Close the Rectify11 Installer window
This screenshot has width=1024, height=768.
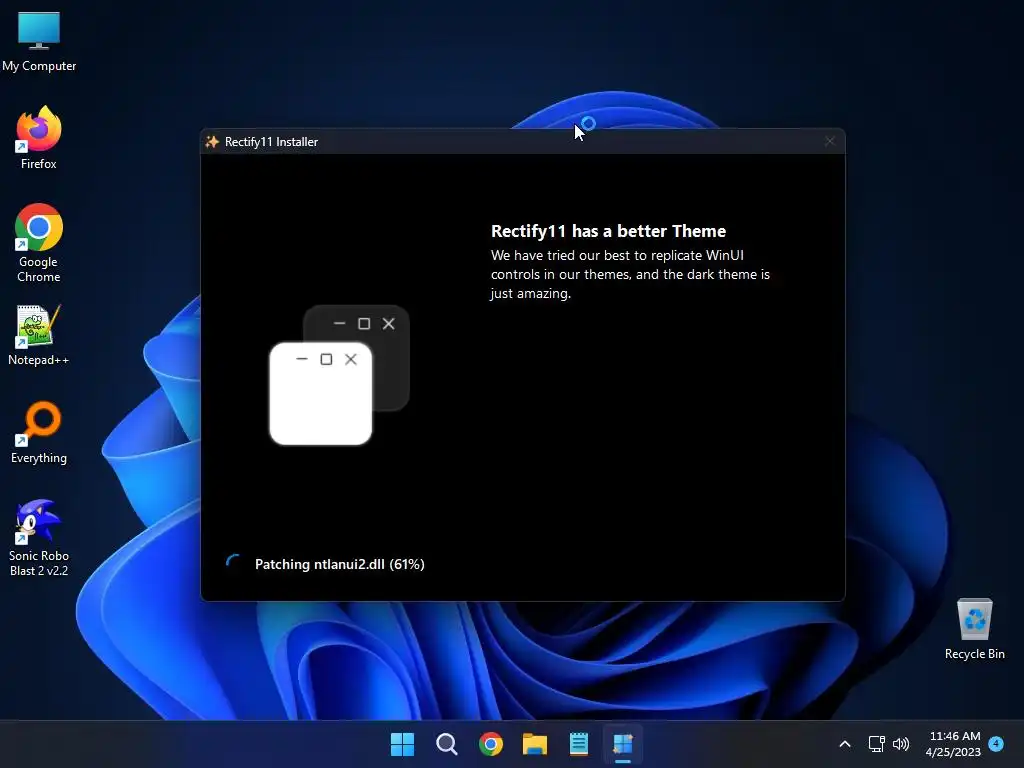pyautogui.click(x=829, y=142)
